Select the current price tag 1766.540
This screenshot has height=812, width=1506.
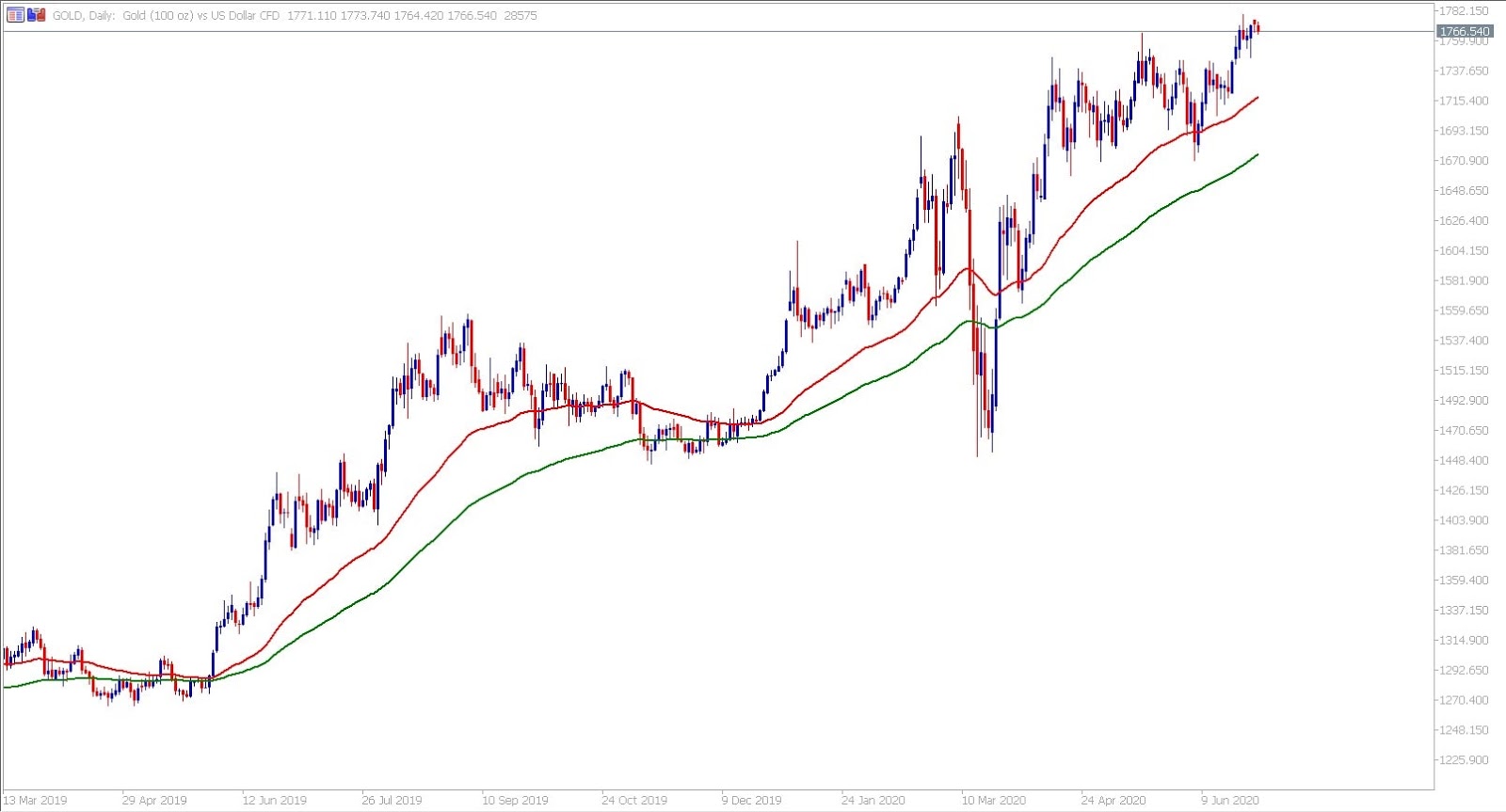point(1466,32)
